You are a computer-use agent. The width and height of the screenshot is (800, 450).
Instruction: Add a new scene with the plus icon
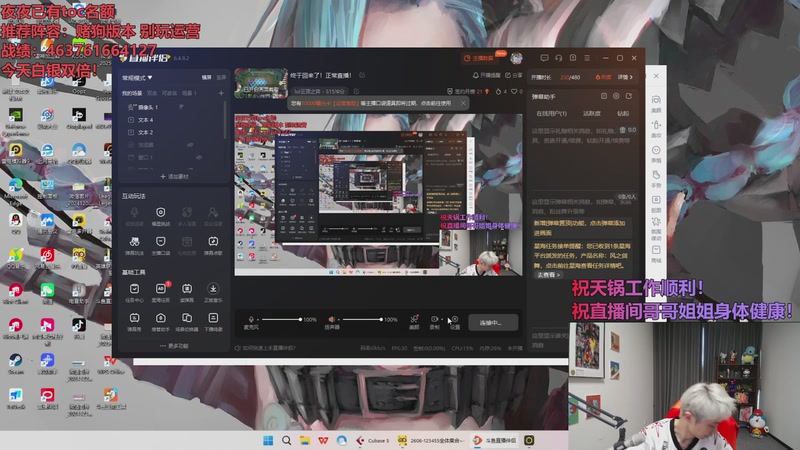tap(221, 93)
